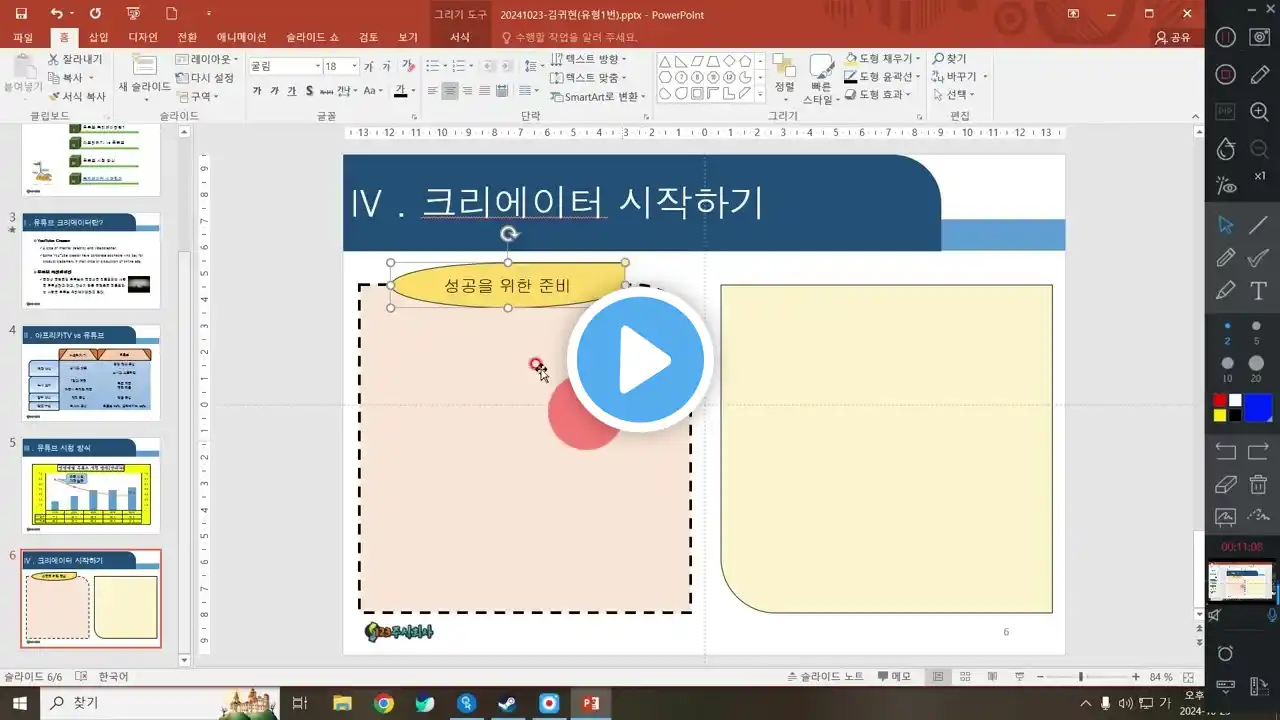Select the large blue current color swatch
This screenshot has width=1280, height=720.
(x=1257, y=407)
